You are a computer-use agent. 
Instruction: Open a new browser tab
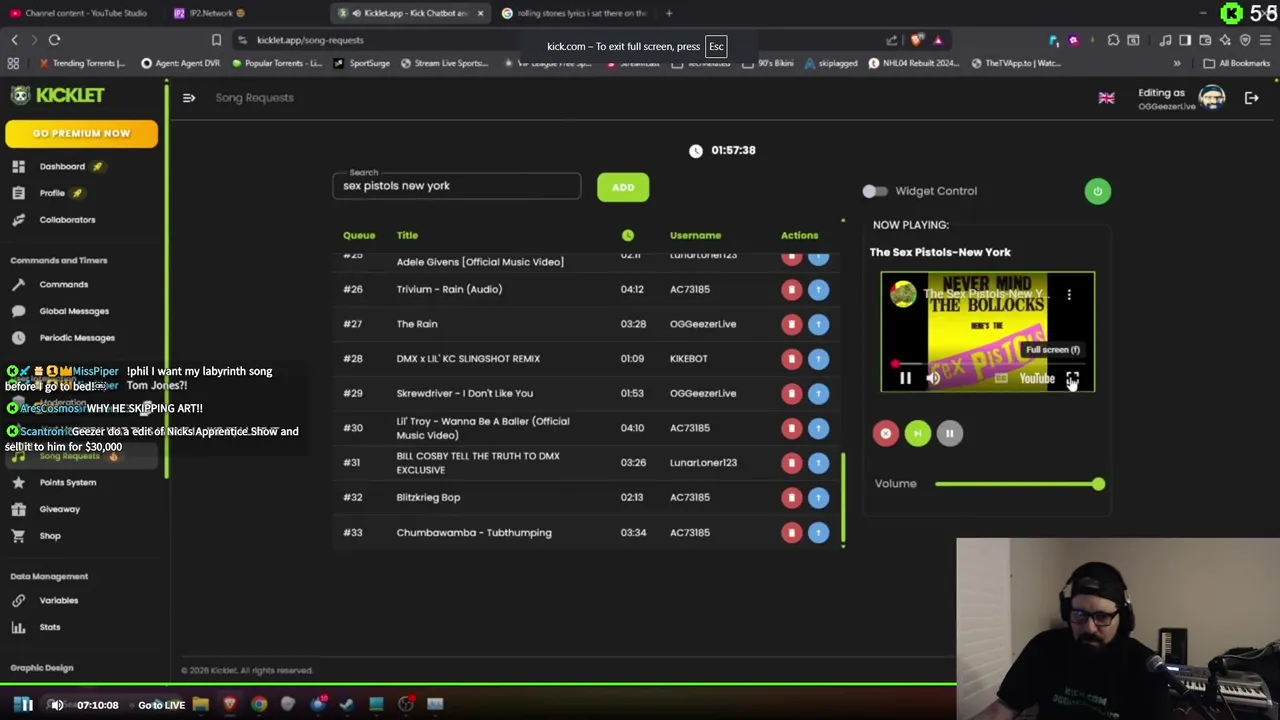(669, 13)
